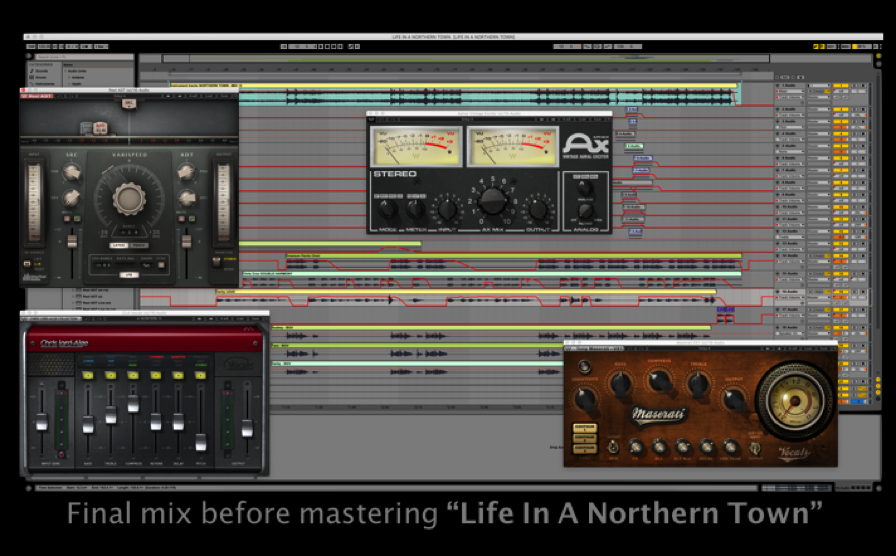This screenshot has height=556, width=896.
Task: Toggle the yellow Compress button in CLA Vocals
Action: (x=133, y=375)
